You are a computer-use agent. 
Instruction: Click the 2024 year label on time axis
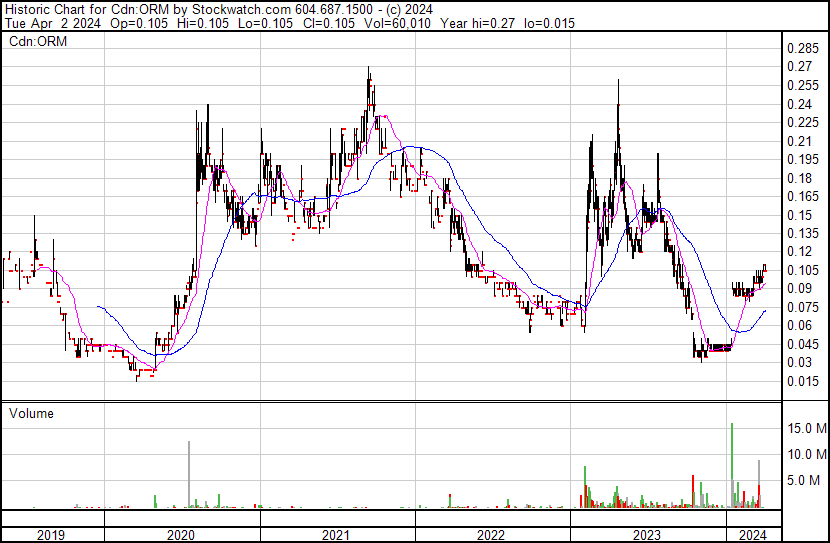(x=753, y=535)
